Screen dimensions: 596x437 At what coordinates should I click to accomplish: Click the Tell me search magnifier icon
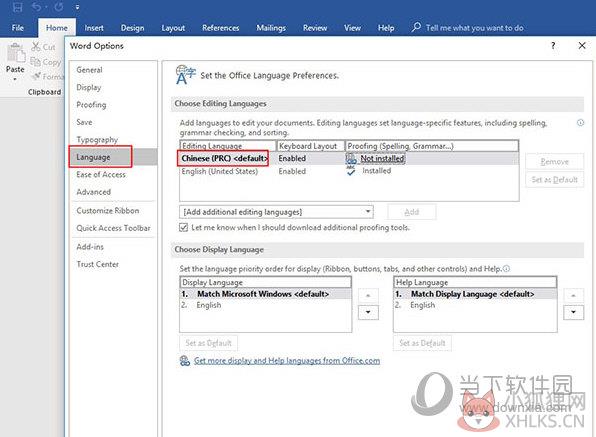click(416, 27)
